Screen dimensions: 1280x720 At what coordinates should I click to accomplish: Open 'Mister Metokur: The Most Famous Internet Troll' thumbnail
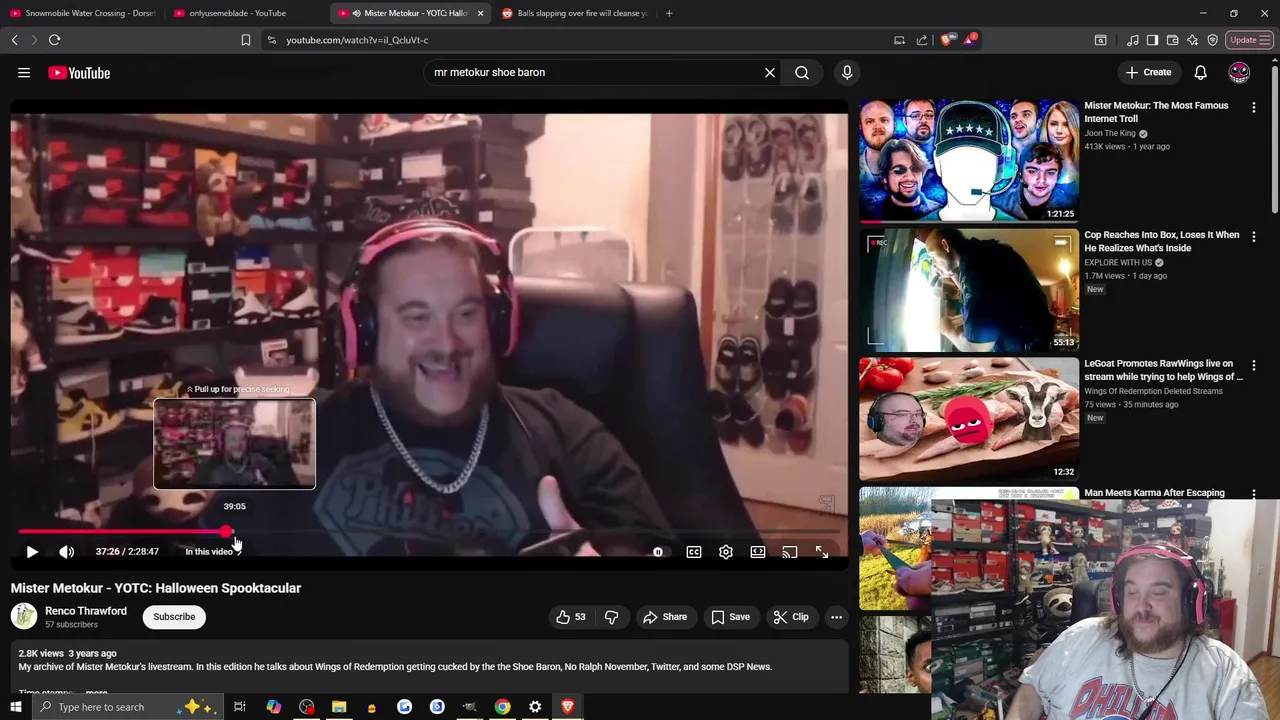(969, 160)
